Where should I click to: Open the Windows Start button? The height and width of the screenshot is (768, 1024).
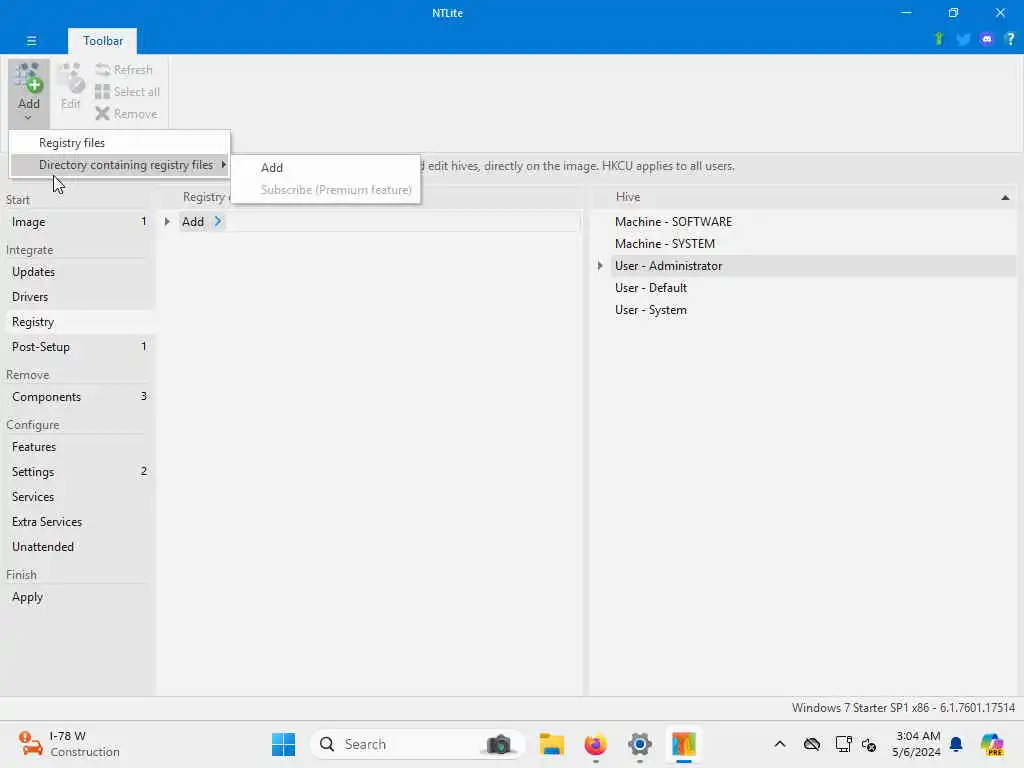[283, 744]
